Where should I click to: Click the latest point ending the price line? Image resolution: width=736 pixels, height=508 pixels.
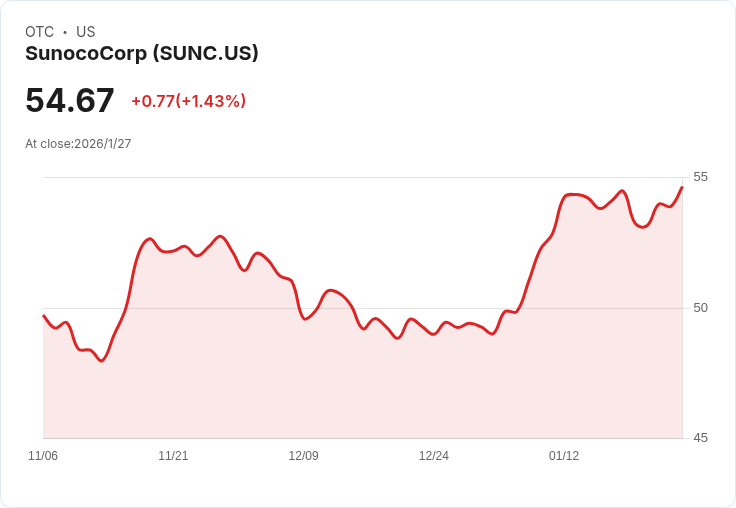pos(682,187)
